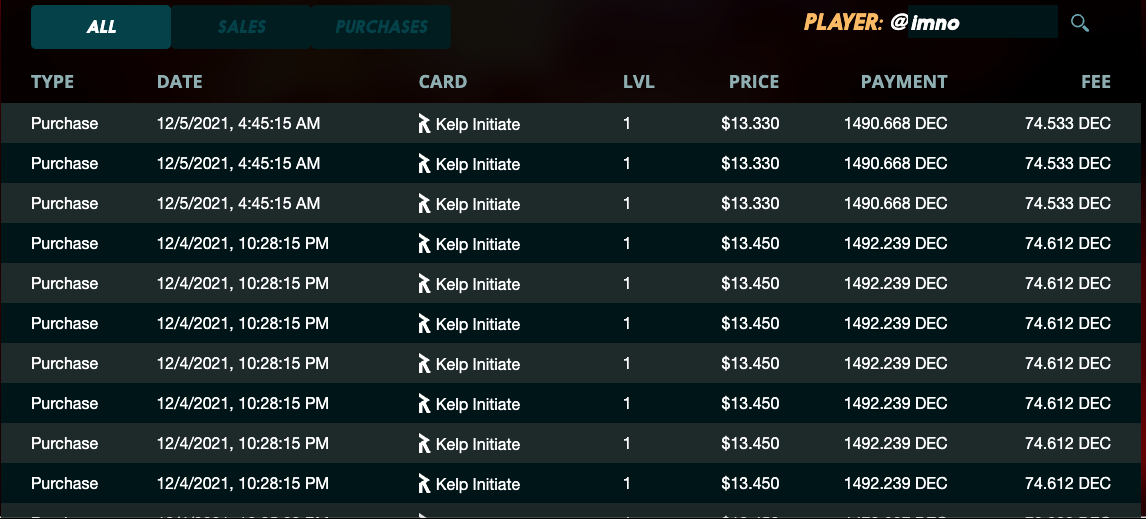Click the TYPE column header
The image size is (1146, 519).
(53, 82)
